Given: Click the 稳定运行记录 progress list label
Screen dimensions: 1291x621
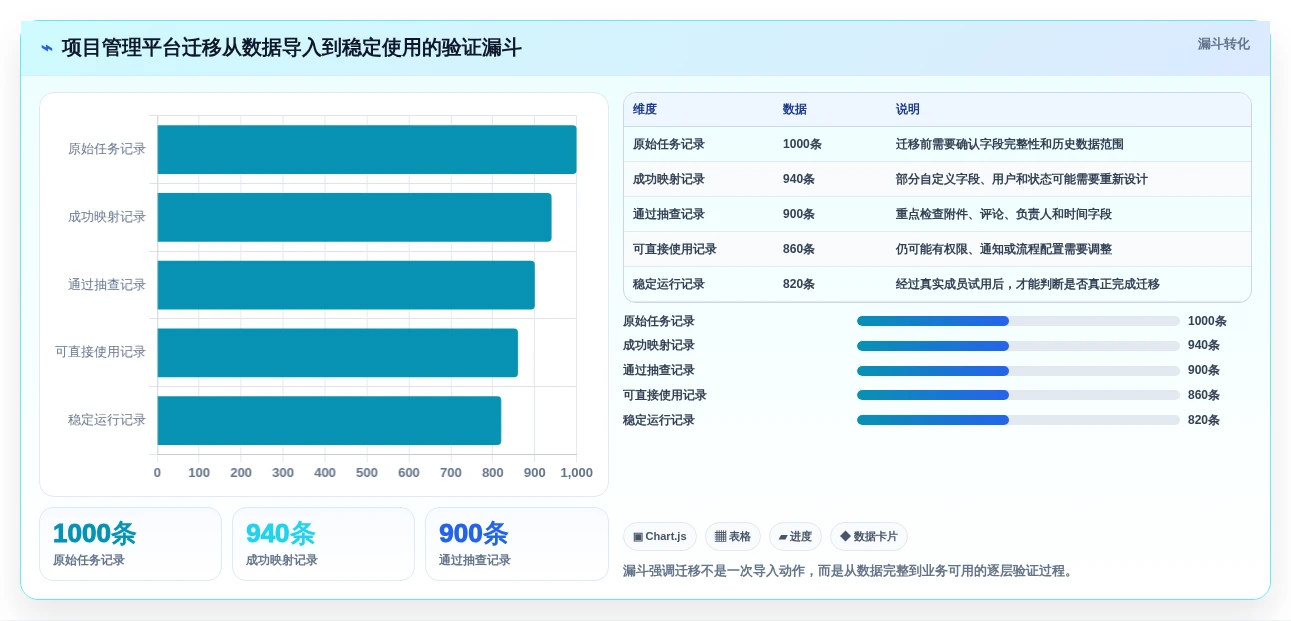Looking at the screenshot, I should pos(659,420).
